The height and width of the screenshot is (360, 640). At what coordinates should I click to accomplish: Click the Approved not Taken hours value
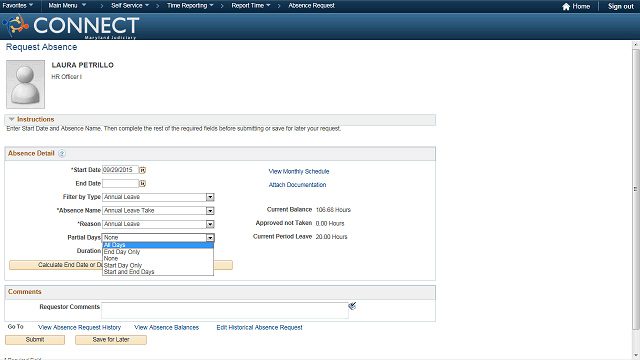tap(330, 224)
